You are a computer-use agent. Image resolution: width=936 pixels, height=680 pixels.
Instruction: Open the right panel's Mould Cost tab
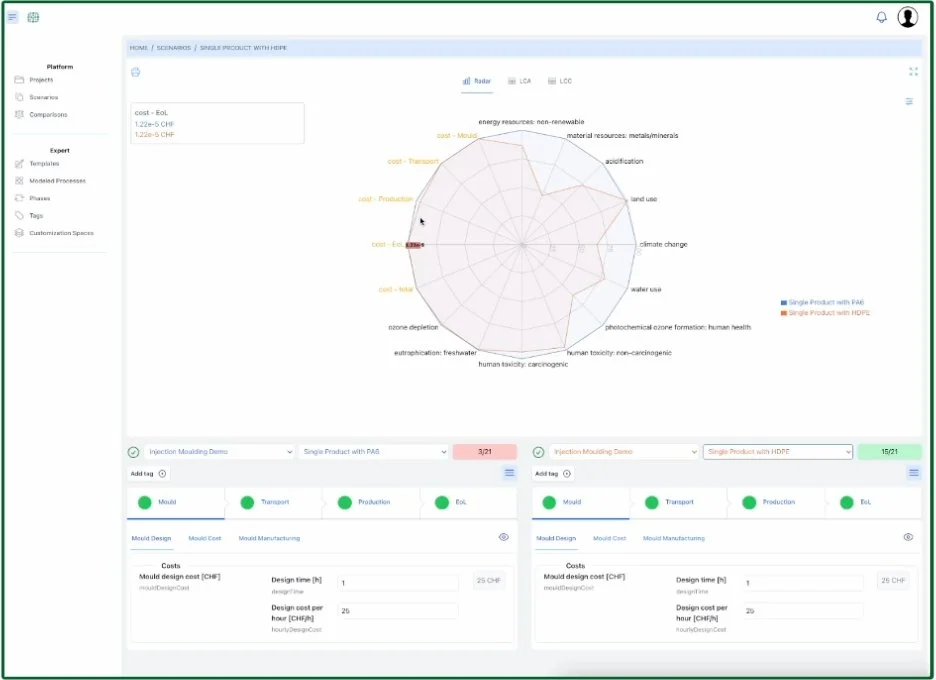click(x=609, y=539)
